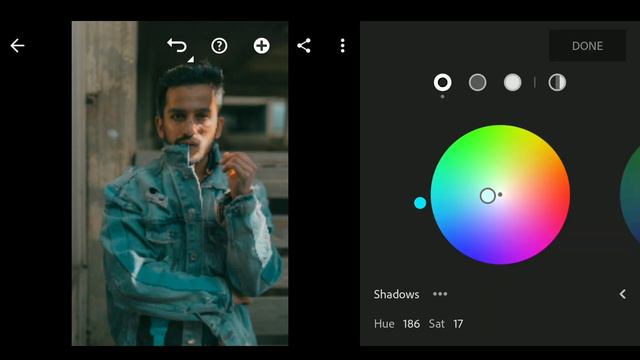
Task: Go back with the left arrow icon
Action: (17, 46)
